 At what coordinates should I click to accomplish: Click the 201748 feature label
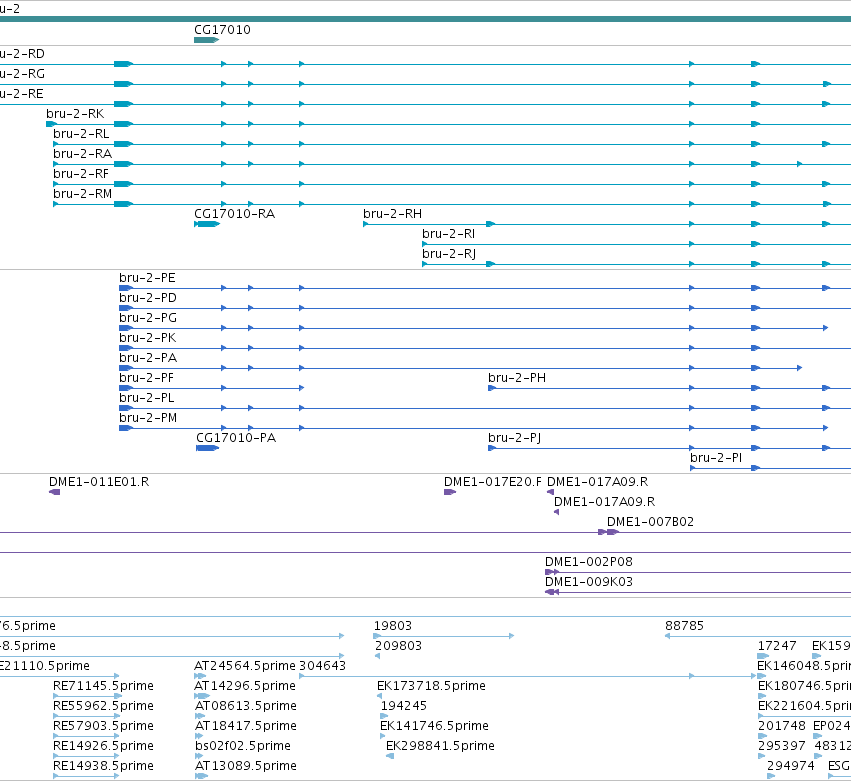(782, 726)
